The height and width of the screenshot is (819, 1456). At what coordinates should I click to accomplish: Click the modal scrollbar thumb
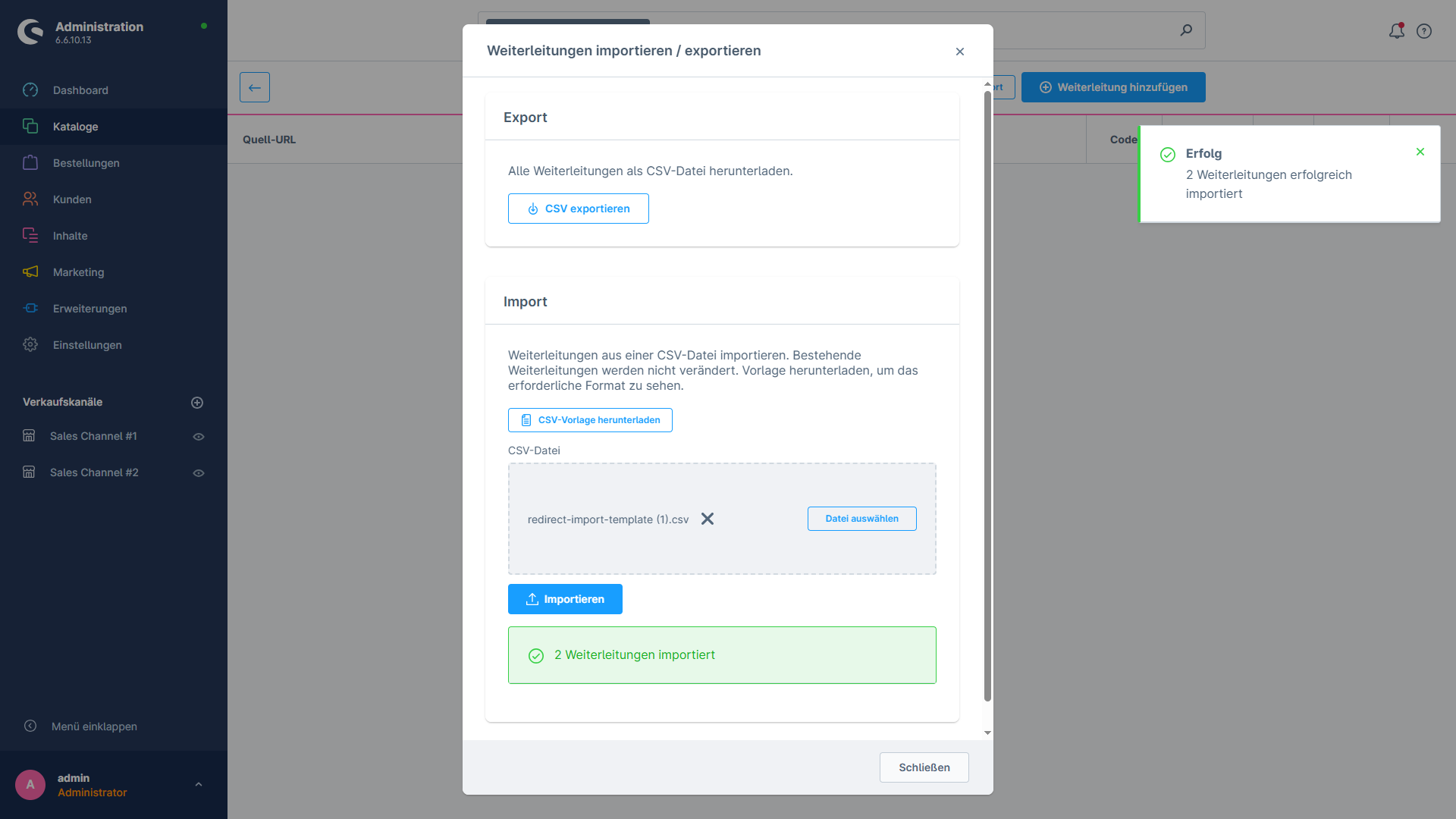(x=987, y=396)
